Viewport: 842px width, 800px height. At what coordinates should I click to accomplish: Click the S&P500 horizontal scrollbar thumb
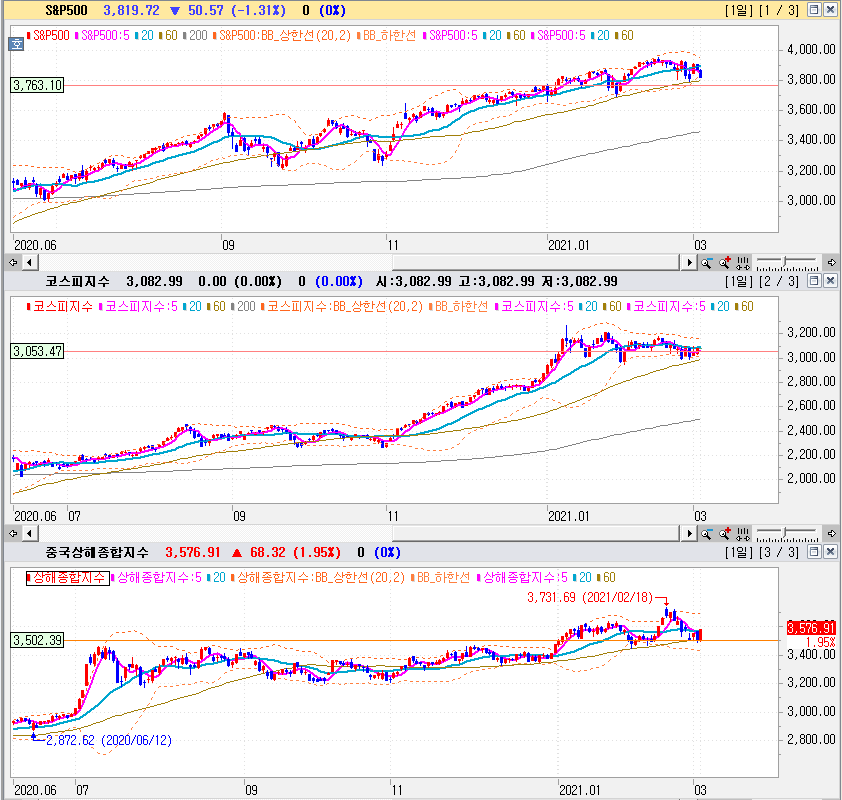[536, 263]
